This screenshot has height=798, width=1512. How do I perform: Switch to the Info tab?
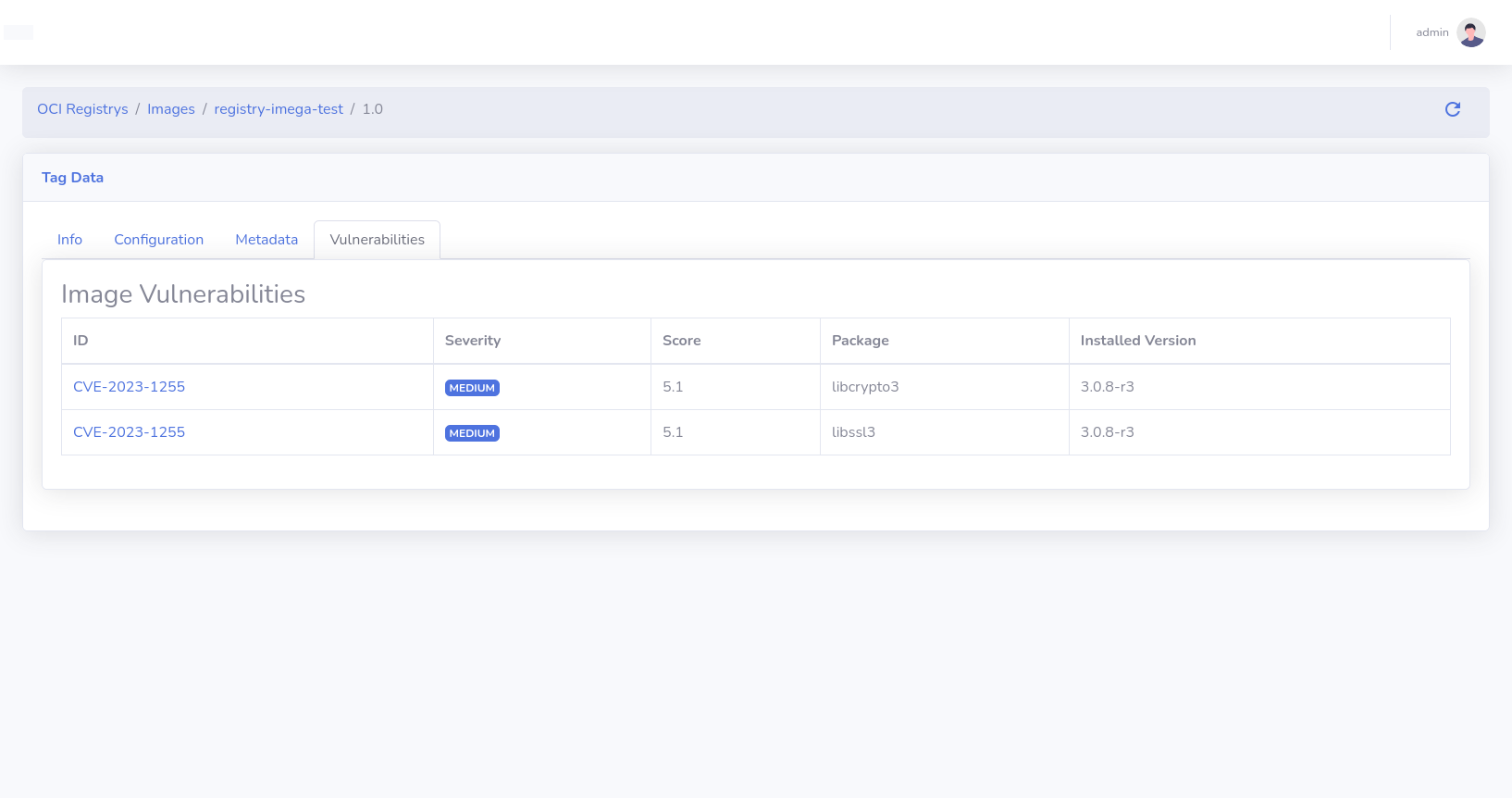point(69,240)
